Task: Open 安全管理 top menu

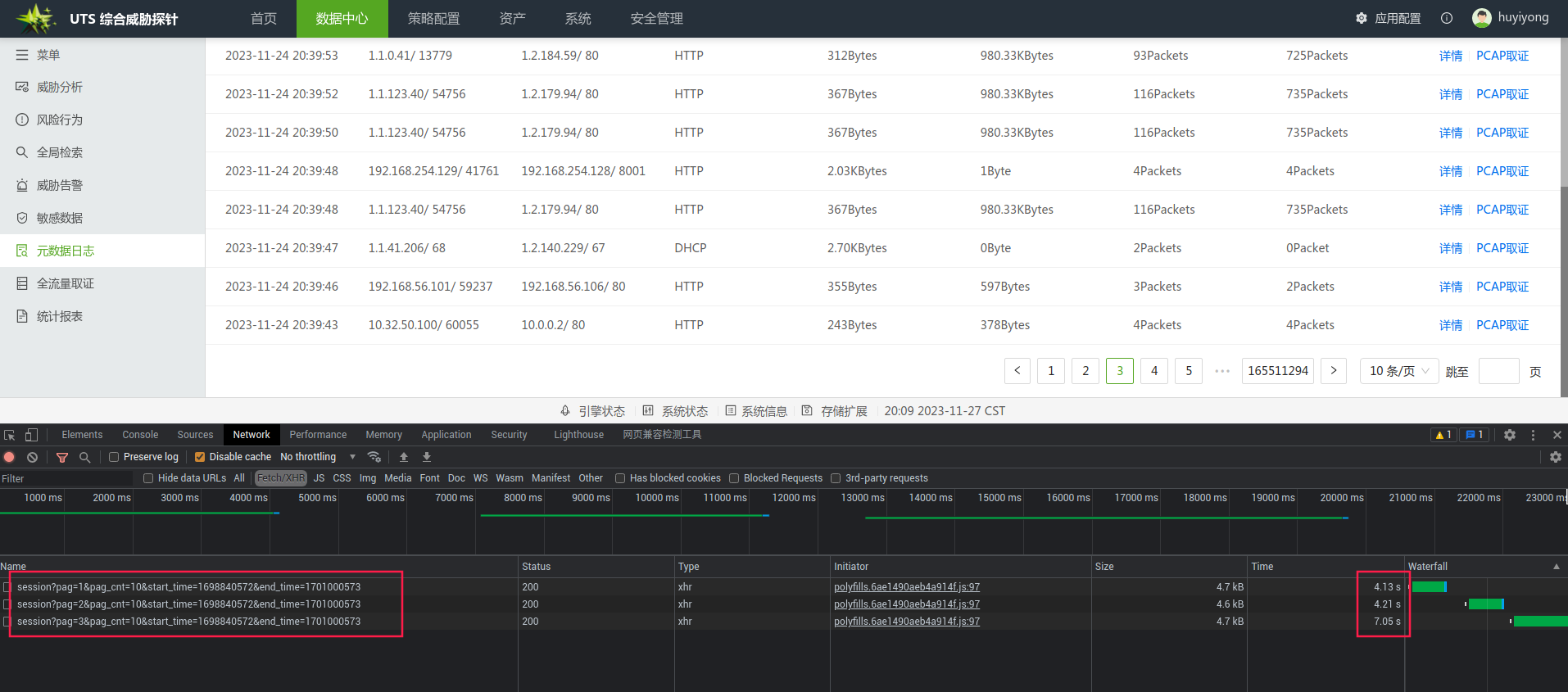Action: click(657, 18)
